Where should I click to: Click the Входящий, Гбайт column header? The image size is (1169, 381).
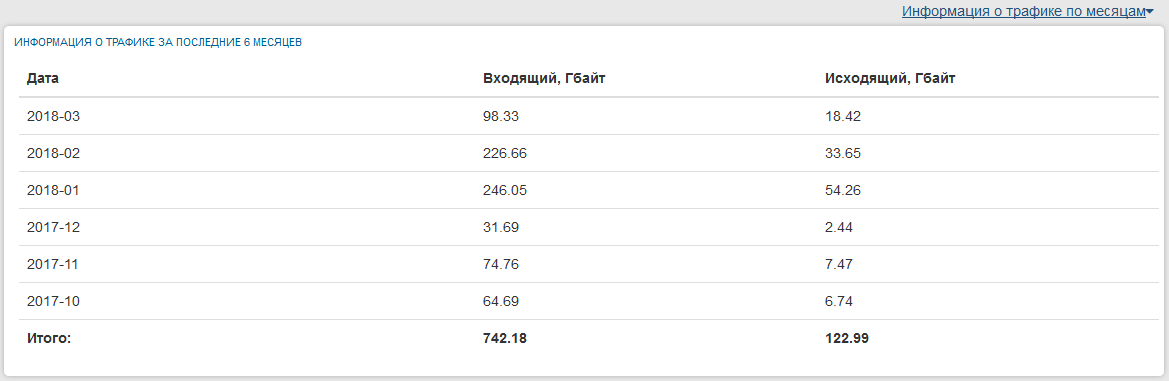click(543, 78)
